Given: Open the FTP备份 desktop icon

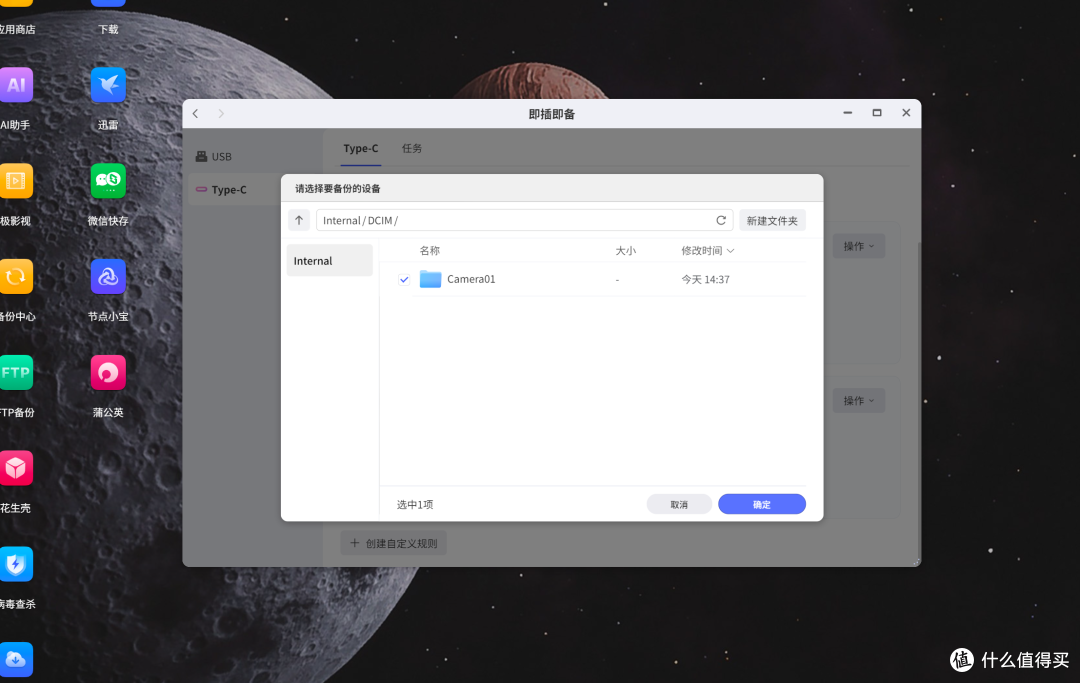Looking at the screenshot, I should 16,372.
